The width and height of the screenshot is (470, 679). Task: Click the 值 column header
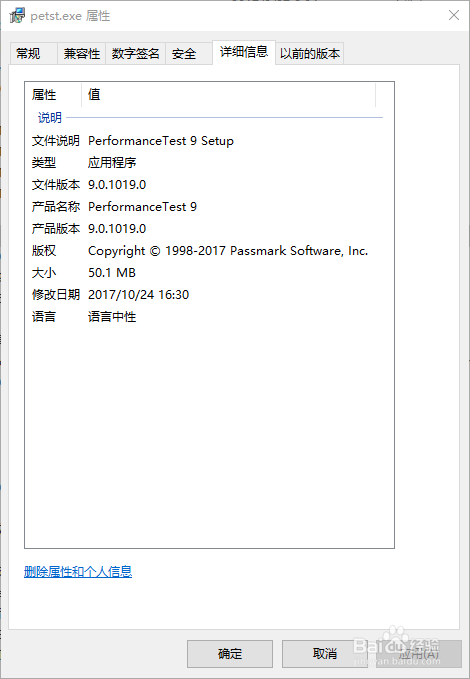[x=228, y=94]
